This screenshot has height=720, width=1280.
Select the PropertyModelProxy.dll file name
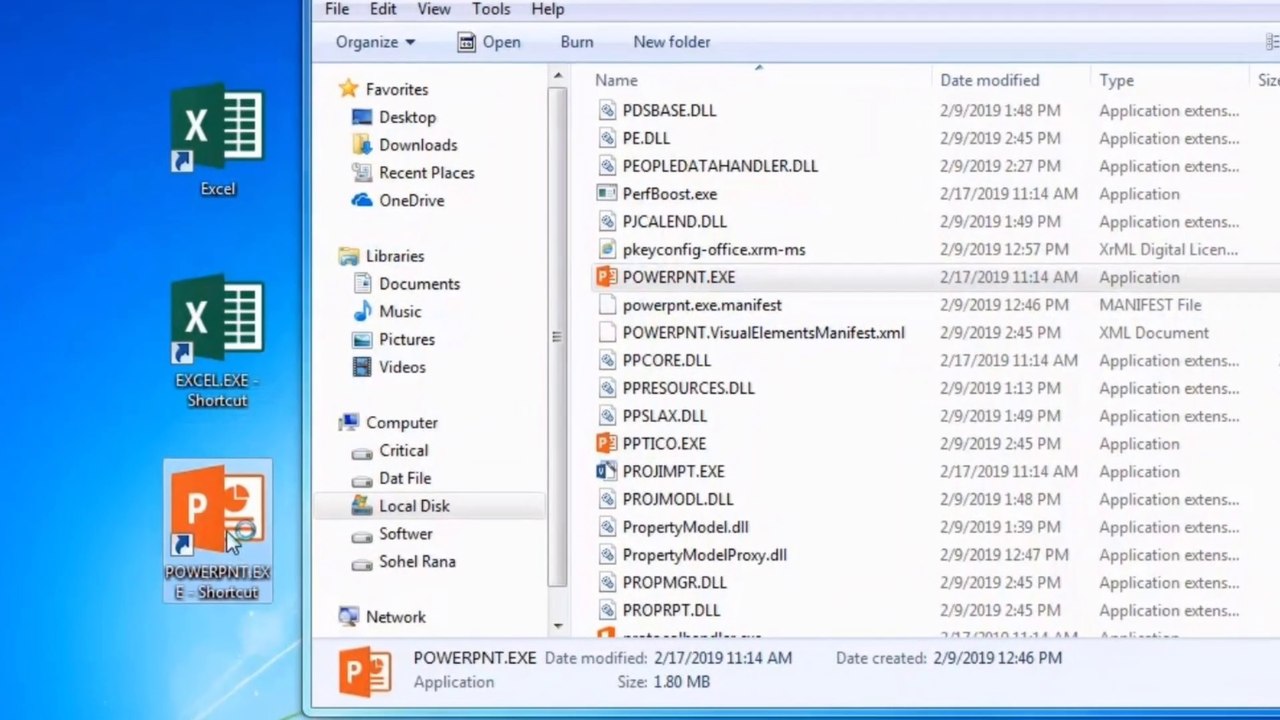click(704, 555)
